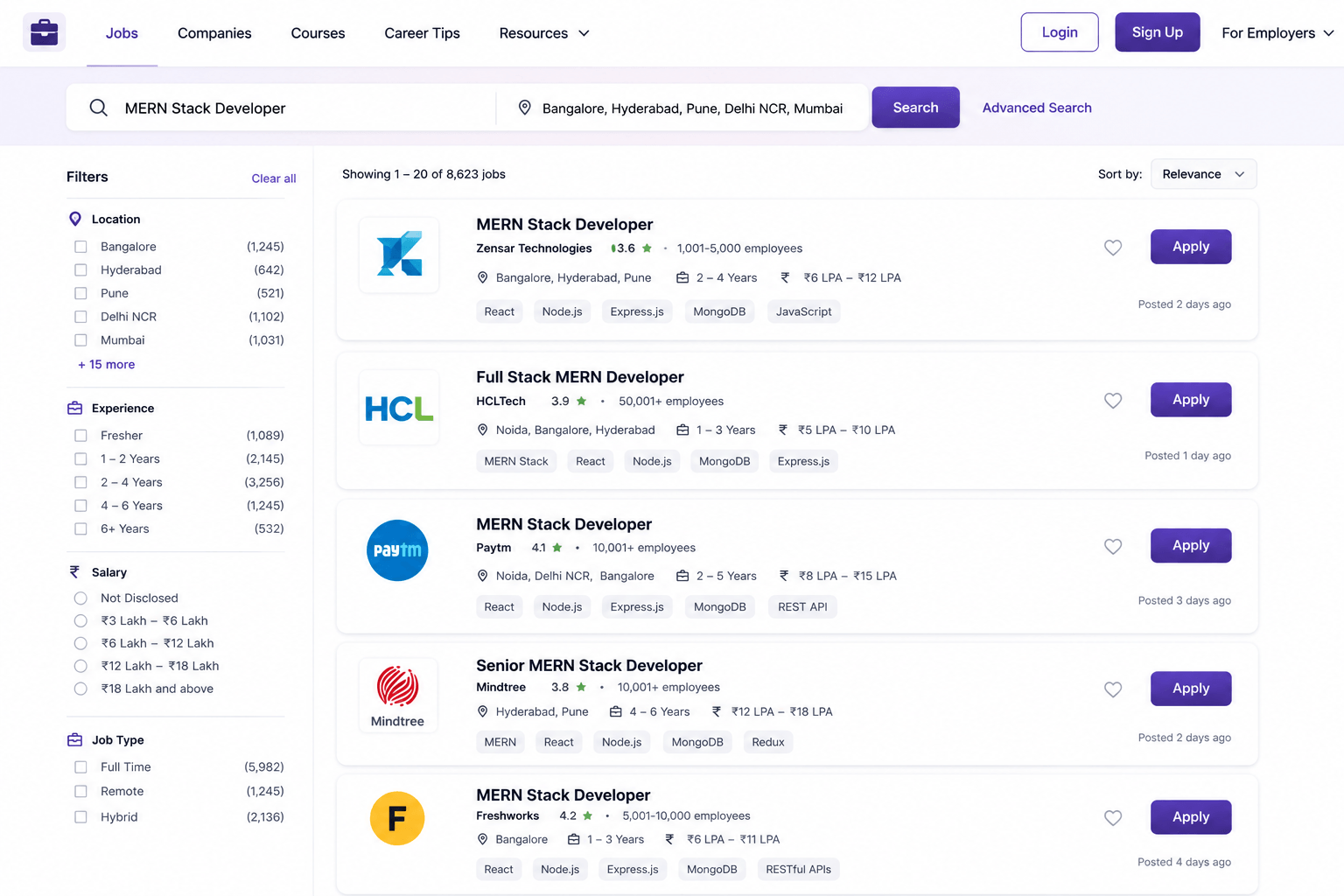1344x896 pixels.
Task: Click the Zensar job location pin icon
Action: (x=482, y=277)
